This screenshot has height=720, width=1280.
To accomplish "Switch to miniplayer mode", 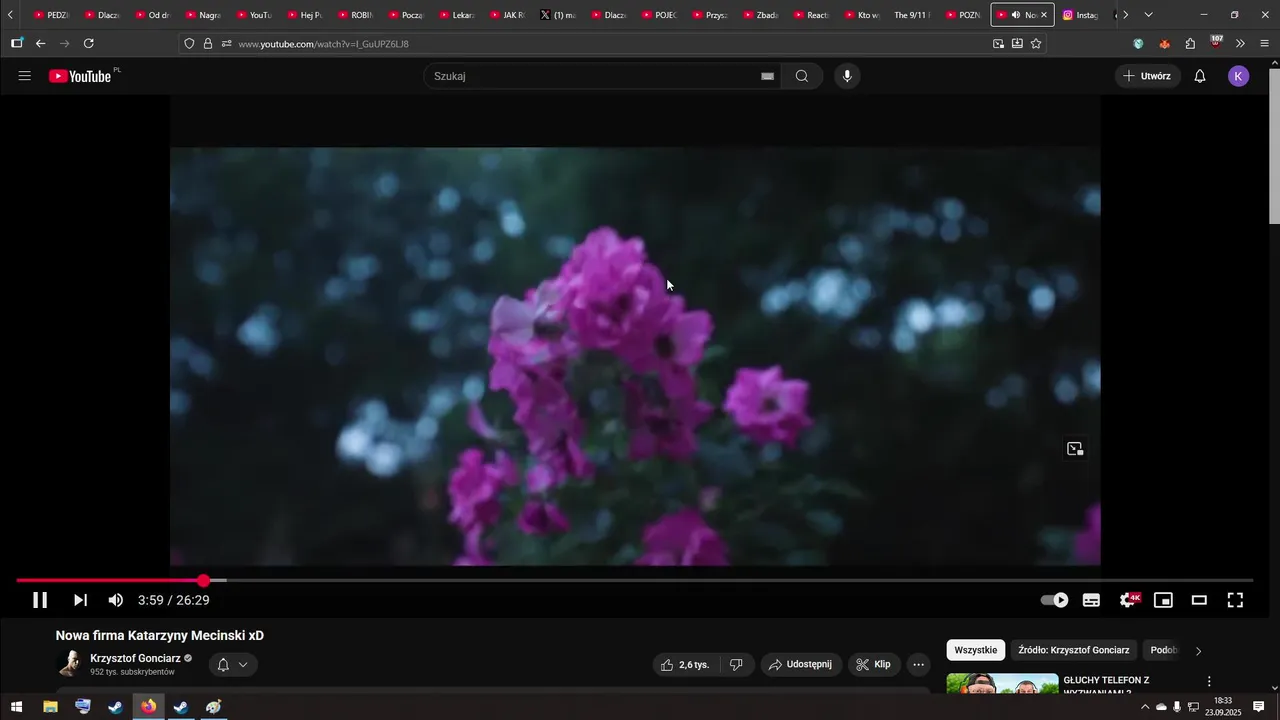I will (x=1163, y=600).
